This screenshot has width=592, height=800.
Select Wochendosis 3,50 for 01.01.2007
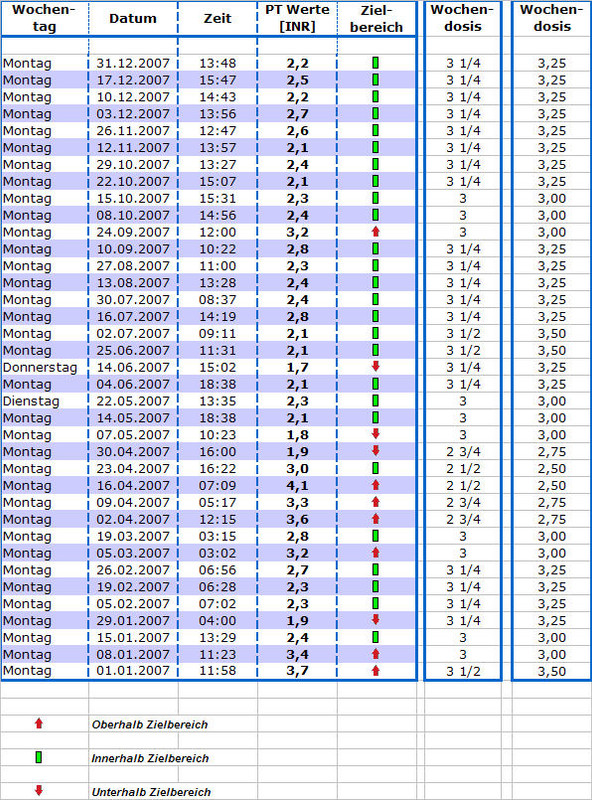[552, 671]
